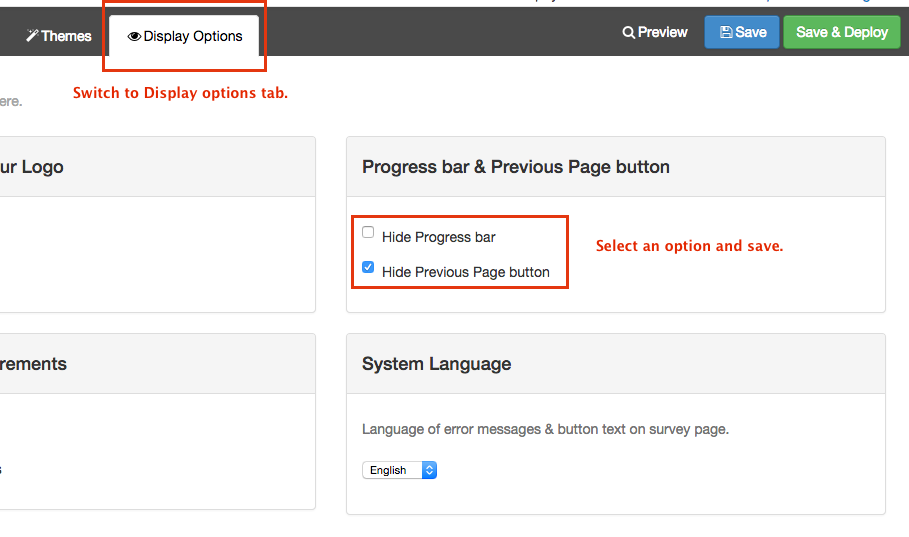Click the magnifier icon beside Preview
The width and height of the screenshot is (909, 537).
(628, 32)
